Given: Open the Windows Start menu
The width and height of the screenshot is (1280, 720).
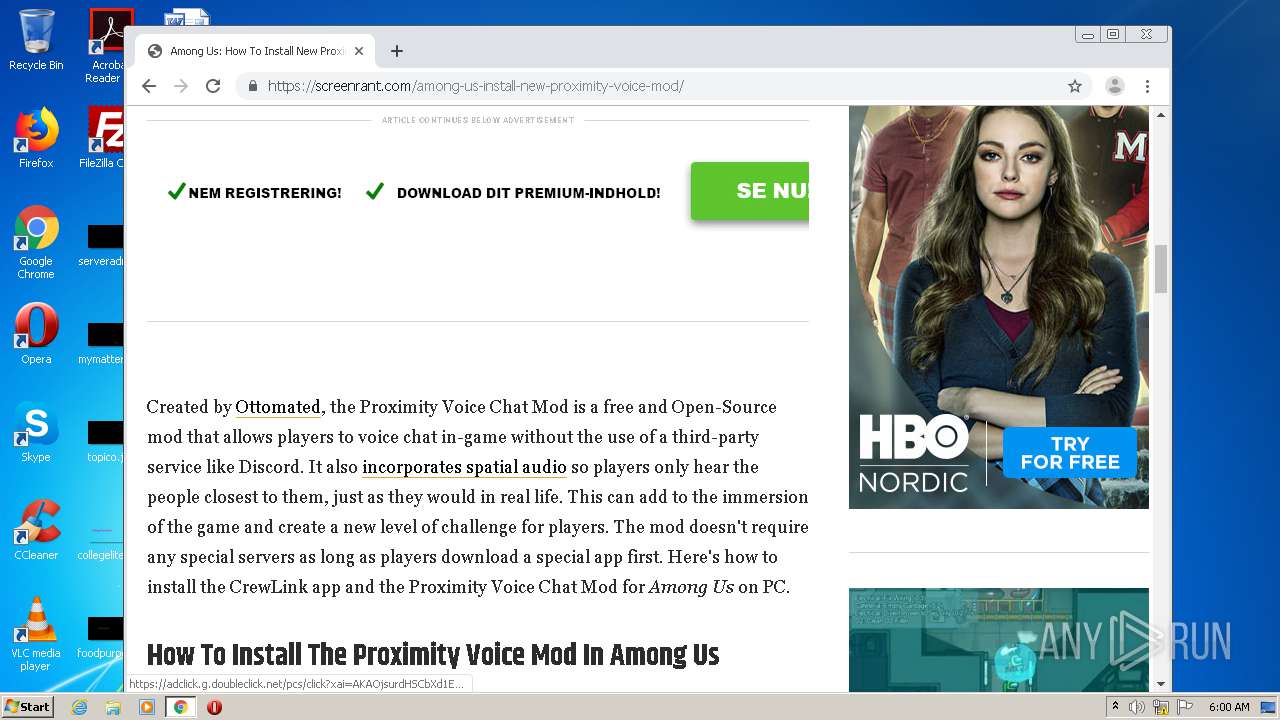Looking at the screenshot, I should pos(28,707).
